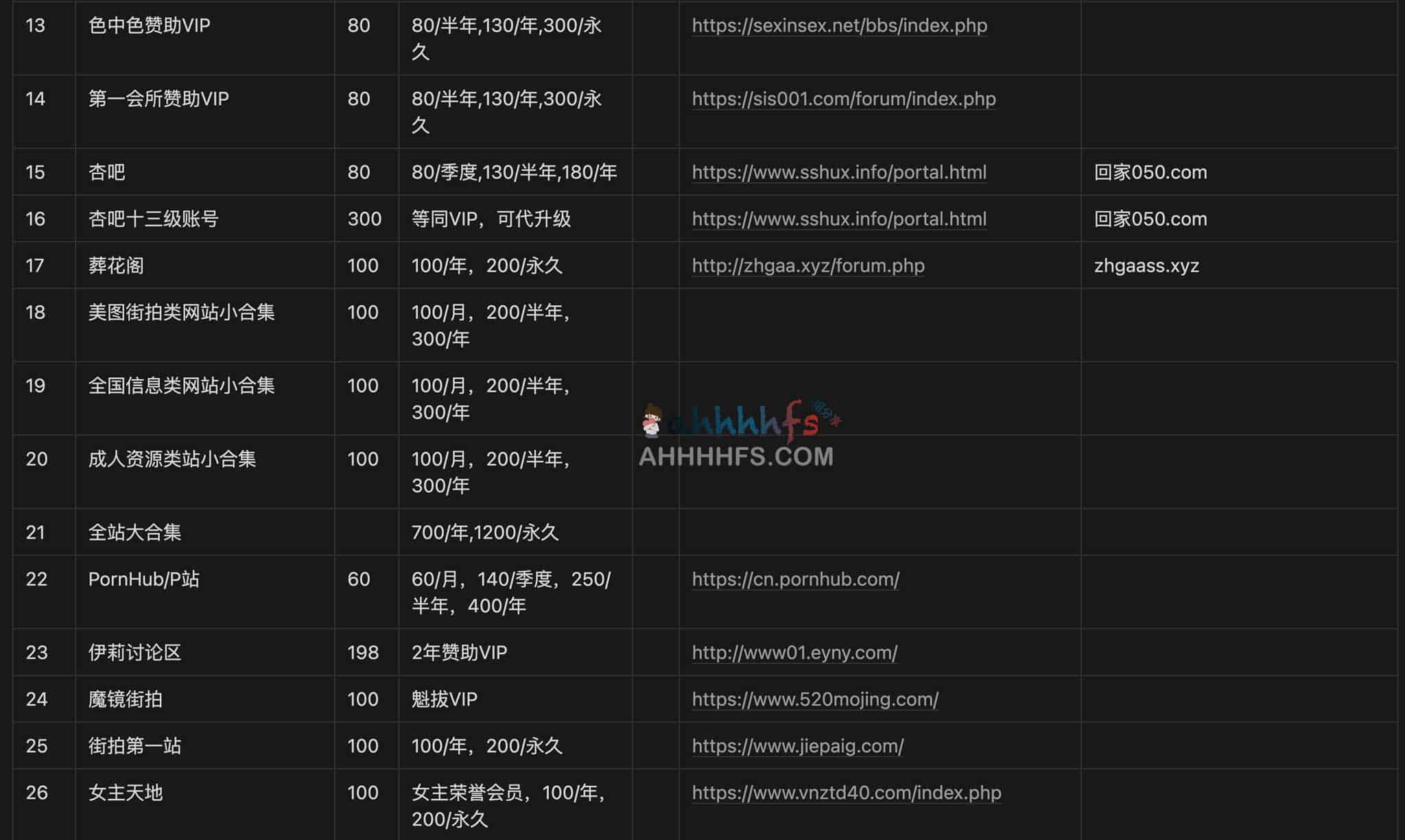The width and height of the screenshot is (1405, 840).
Task: Visit the sshux.info portal link for 杏吧
Action: click(x=840, y=173)
